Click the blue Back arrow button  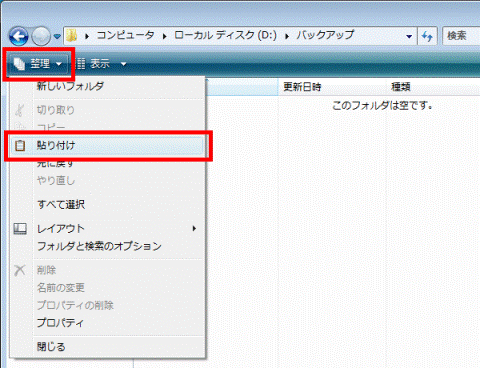(x=18, y=36)
